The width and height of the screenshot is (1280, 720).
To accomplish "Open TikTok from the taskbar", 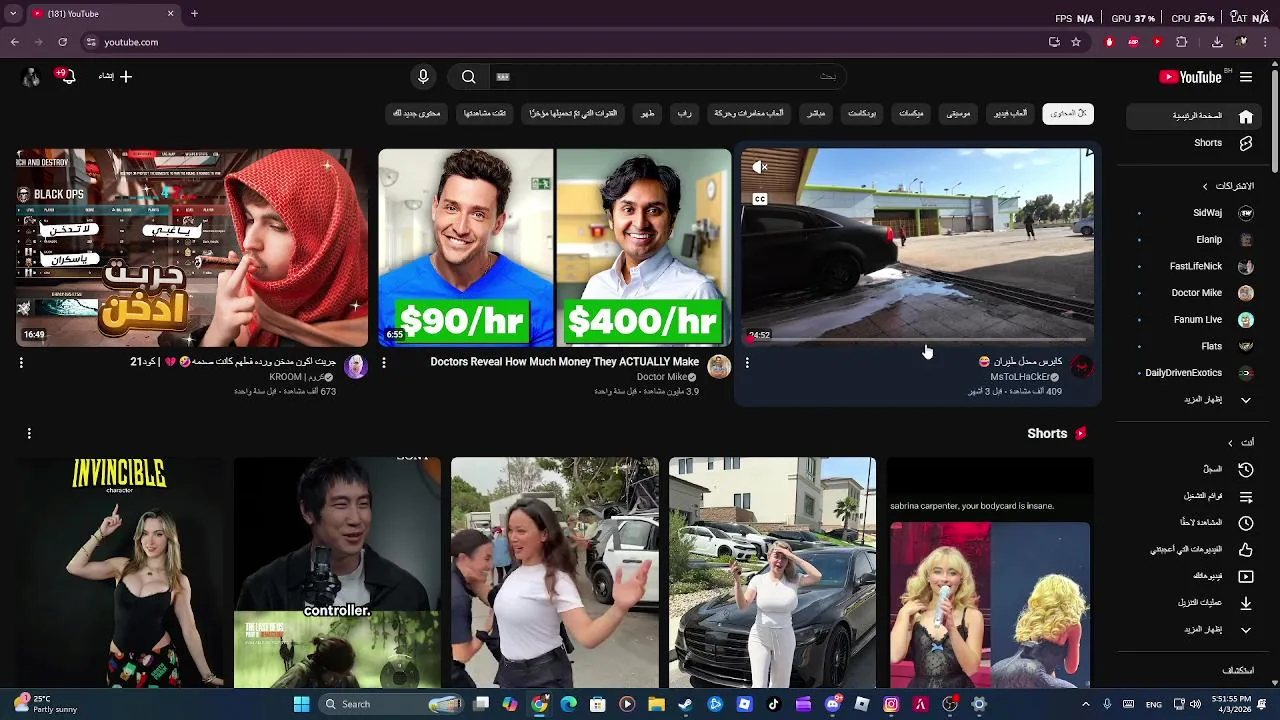I will point(773,704).
